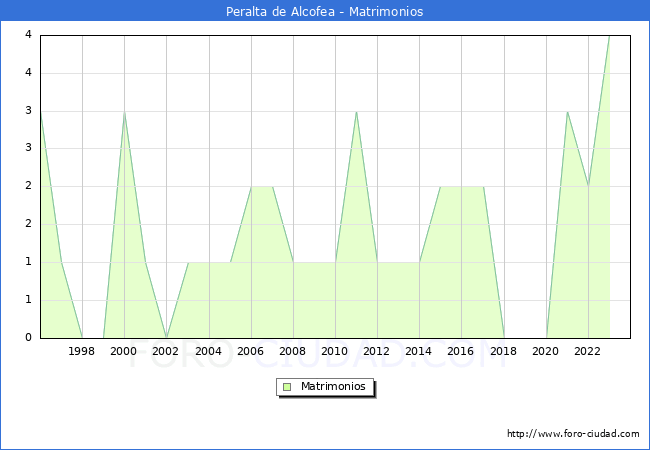Click the 2021 peak data point
This screenshot has height=450, width=650.
click(567, 111)
